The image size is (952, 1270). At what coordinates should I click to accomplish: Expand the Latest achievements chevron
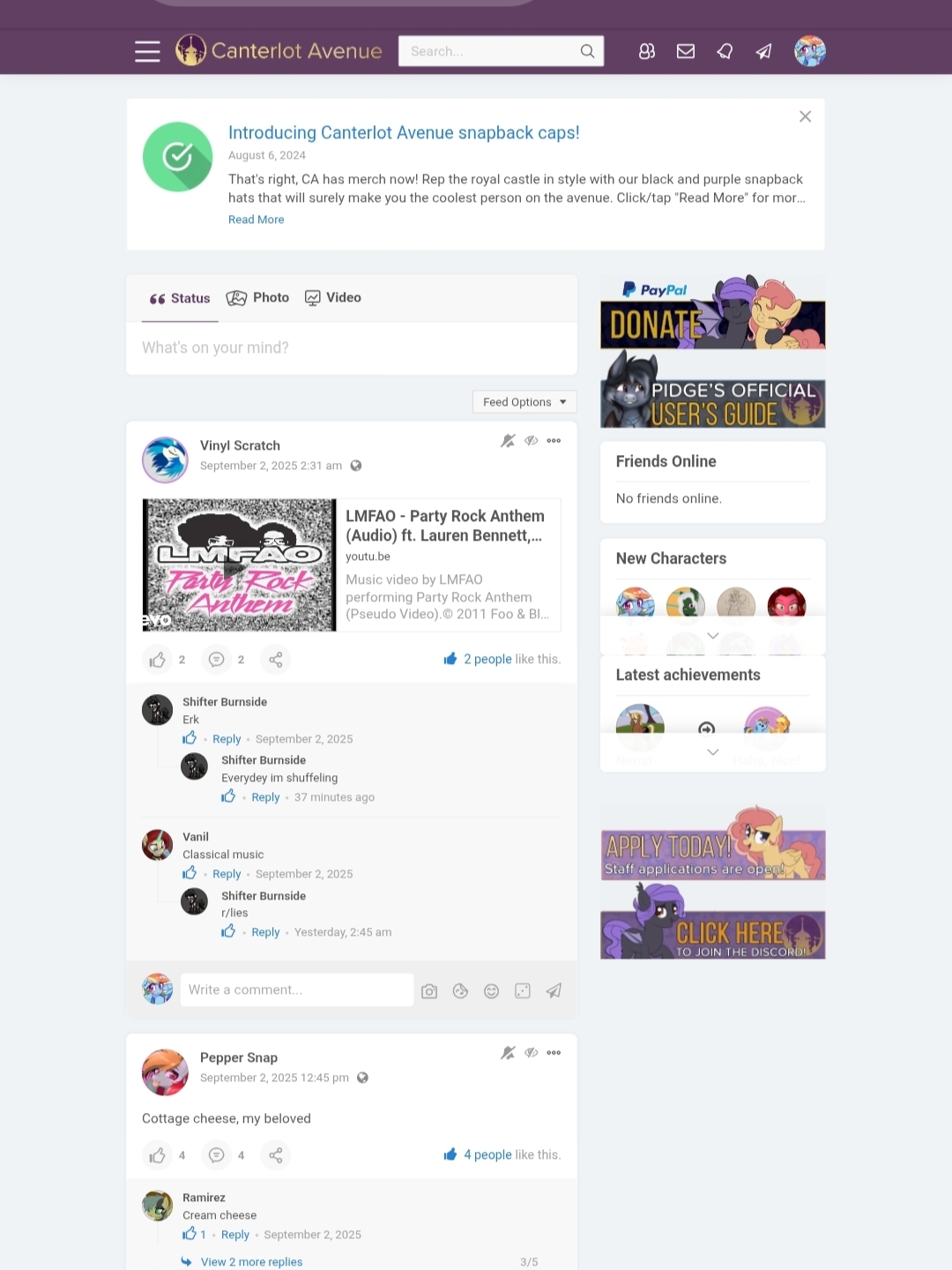pos(713,752)
